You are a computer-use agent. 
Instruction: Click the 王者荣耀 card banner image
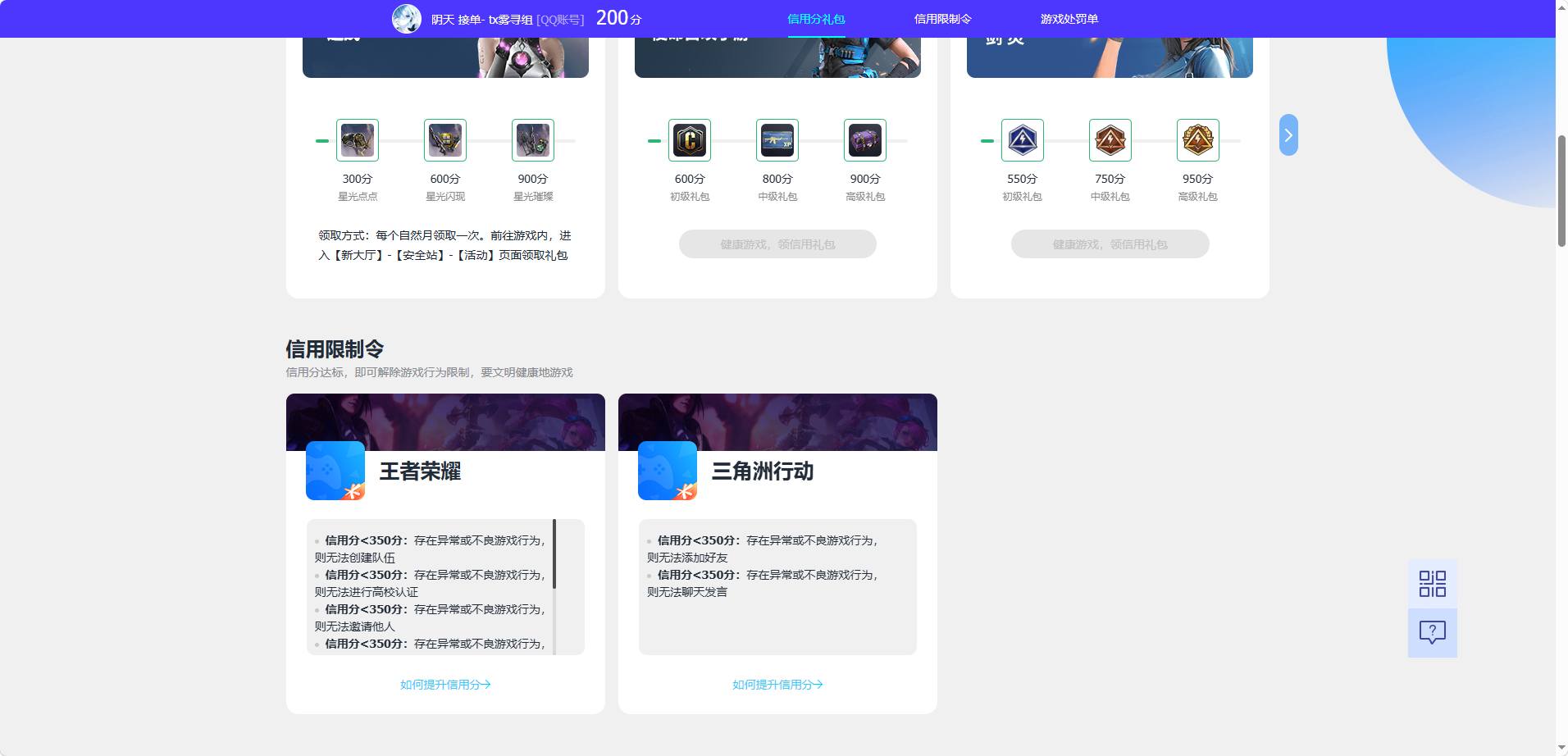[x=445, y=421]
